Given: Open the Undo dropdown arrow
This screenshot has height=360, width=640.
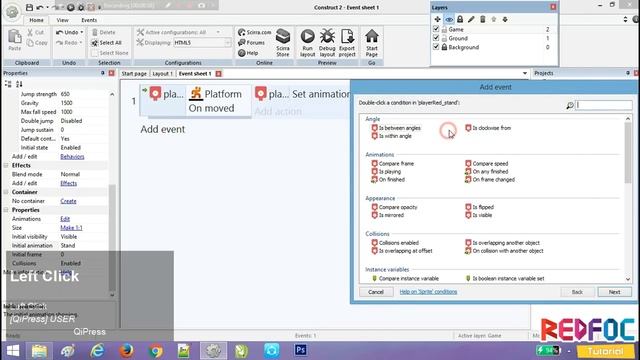Looking at the screenshot, I should 82,32.
